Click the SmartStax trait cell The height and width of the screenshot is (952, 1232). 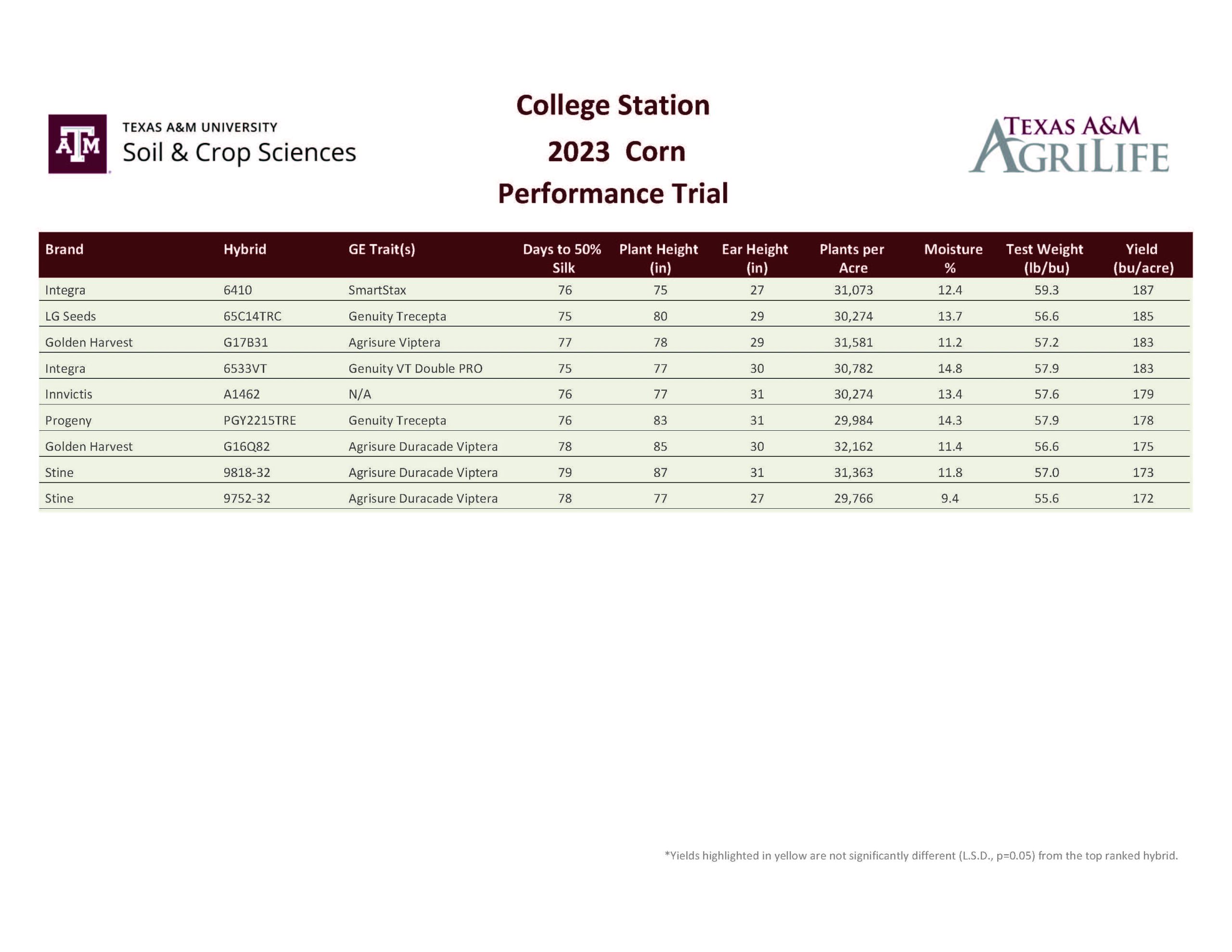click(377, 290)
